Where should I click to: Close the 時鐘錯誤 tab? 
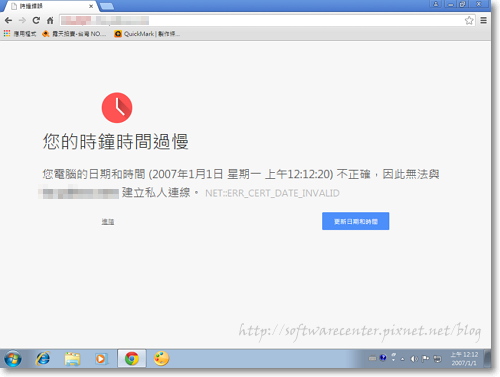(91, 6)
